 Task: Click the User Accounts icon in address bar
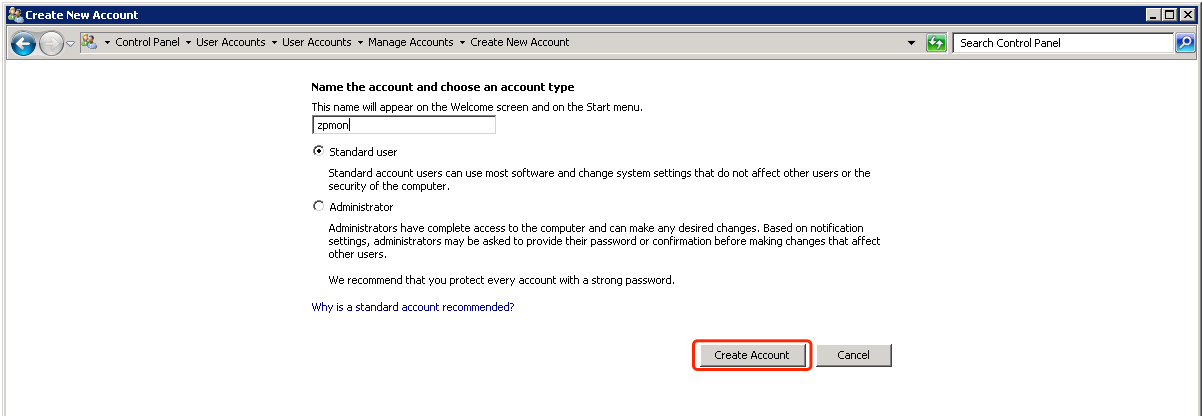pos(88,42)
